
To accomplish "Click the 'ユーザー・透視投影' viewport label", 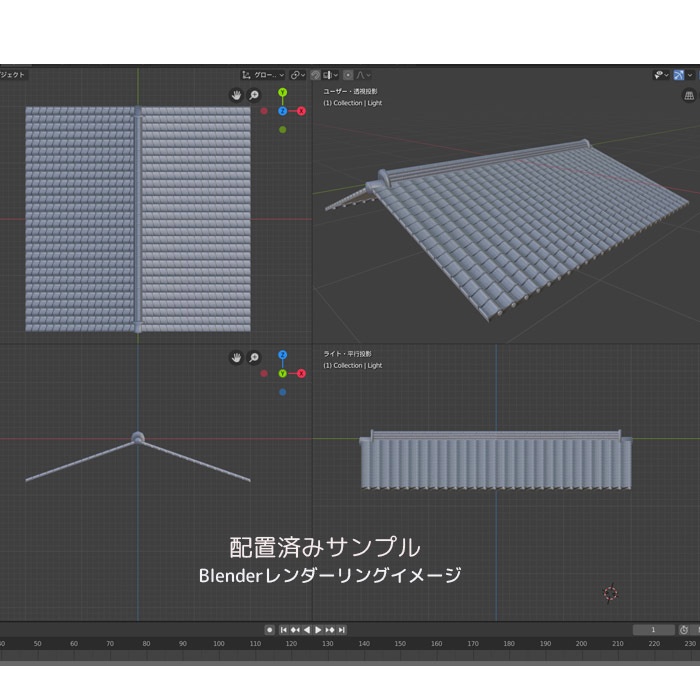I will tap(350, 92).
